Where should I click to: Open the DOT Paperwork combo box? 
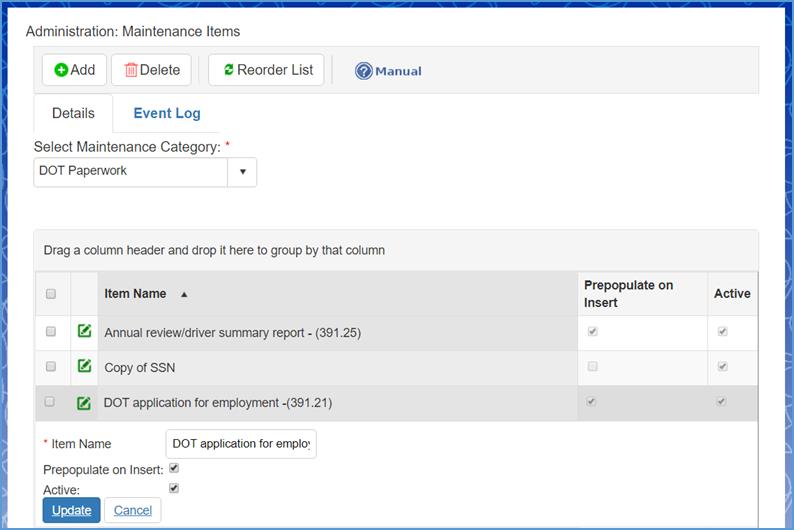coord(131,172)
